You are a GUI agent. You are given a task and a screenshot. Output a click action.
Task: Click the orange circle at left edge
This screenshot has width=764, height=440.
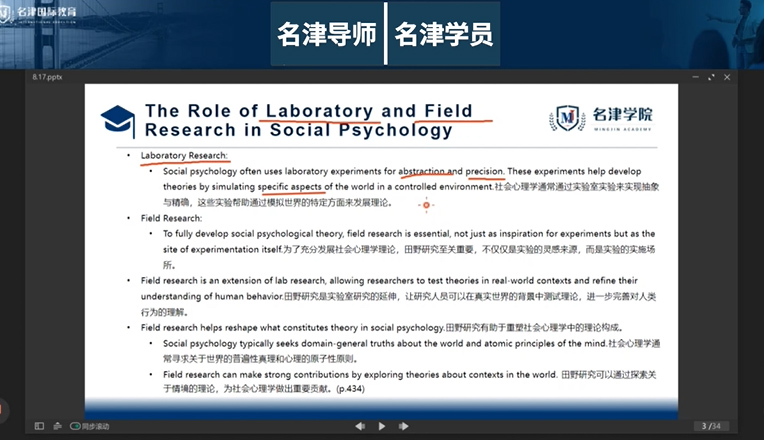pos(3,410)
